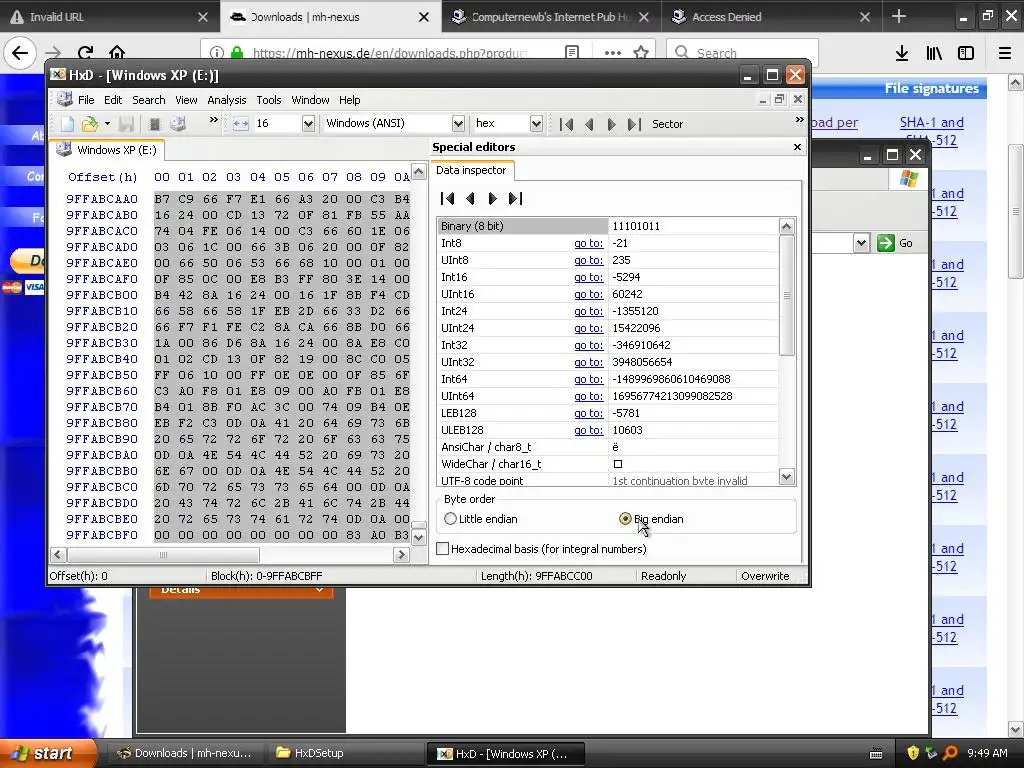Click the hex view horizontal scrollbar thumb
Image resolution: width=1024 pixels, height=768 pixels.
(163, 554)
